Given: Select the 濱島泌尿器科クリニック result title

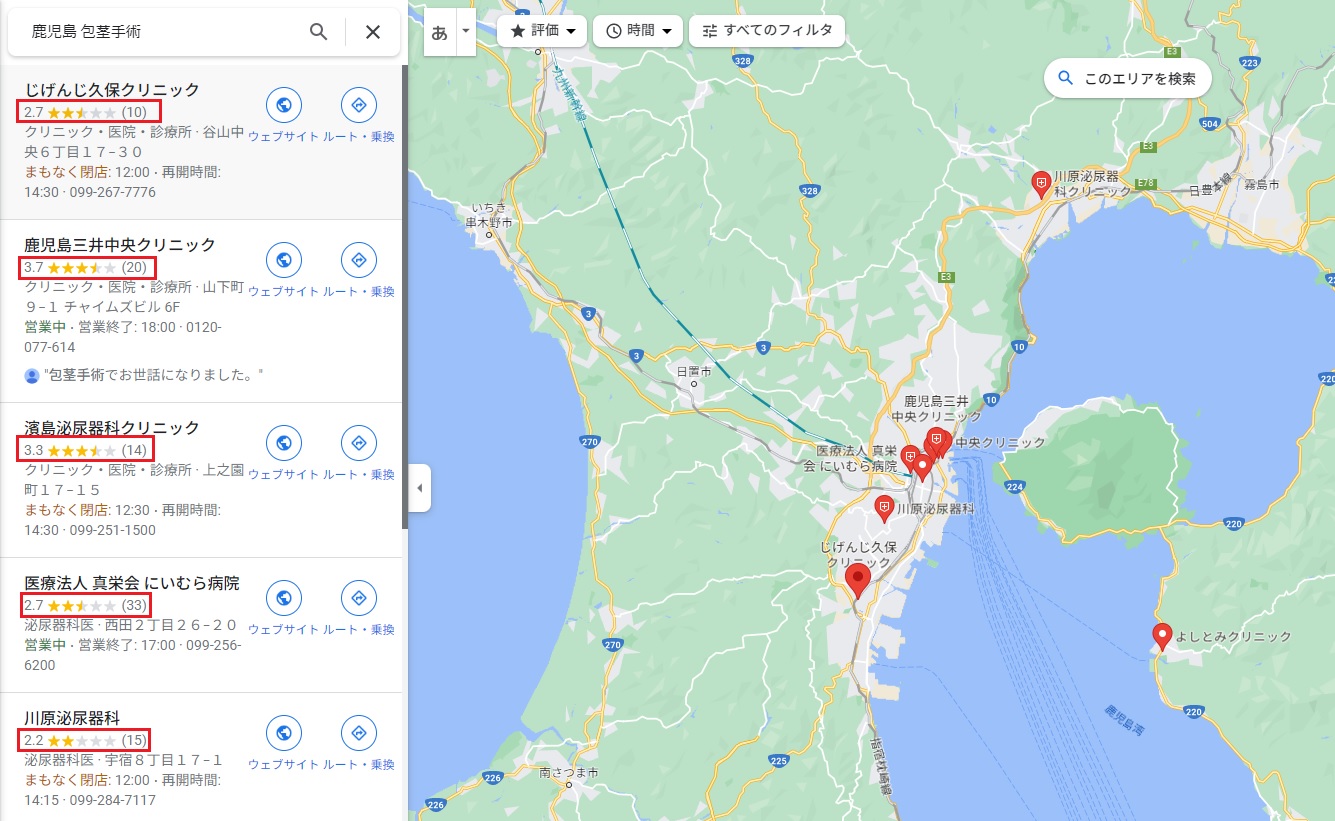Looking at the screenshot, I should 112,427.
